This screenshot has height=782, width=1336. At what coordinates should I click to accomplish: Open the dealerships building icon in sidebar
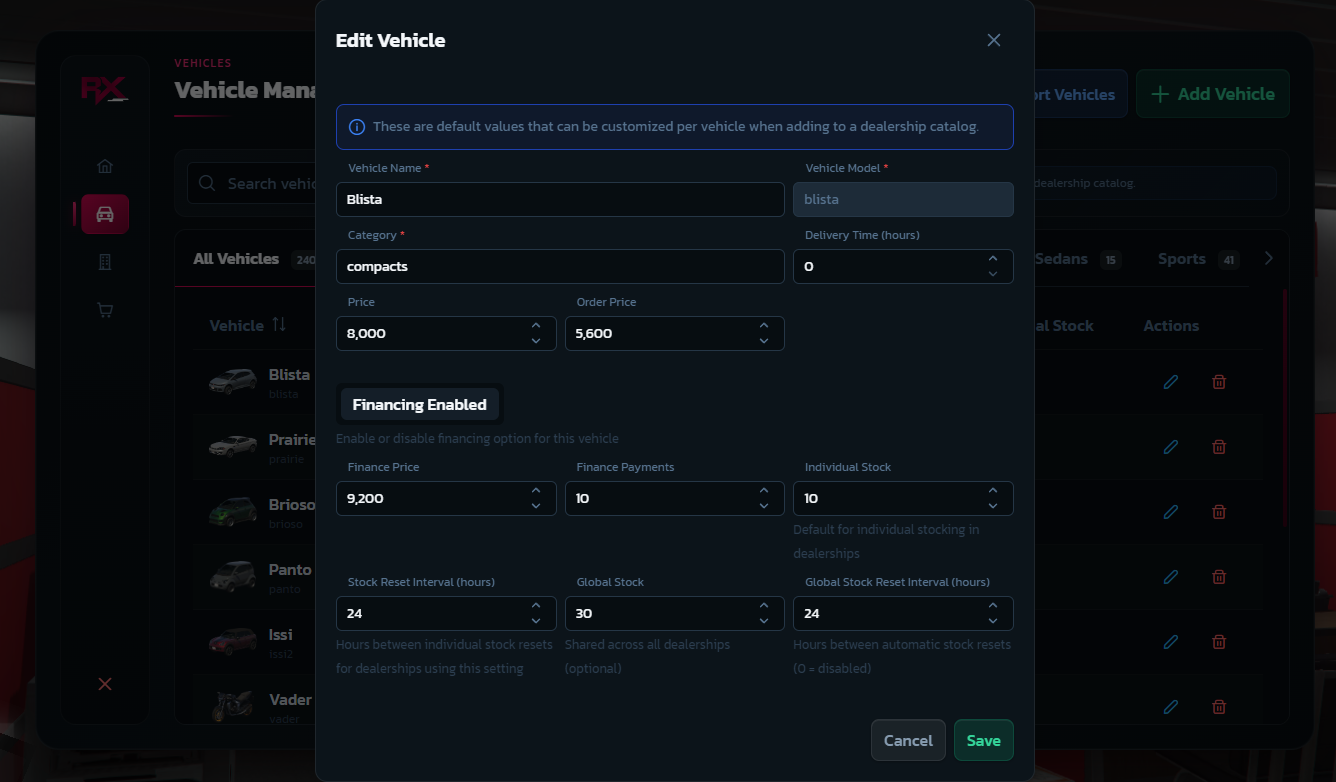[x=105, y=262]
